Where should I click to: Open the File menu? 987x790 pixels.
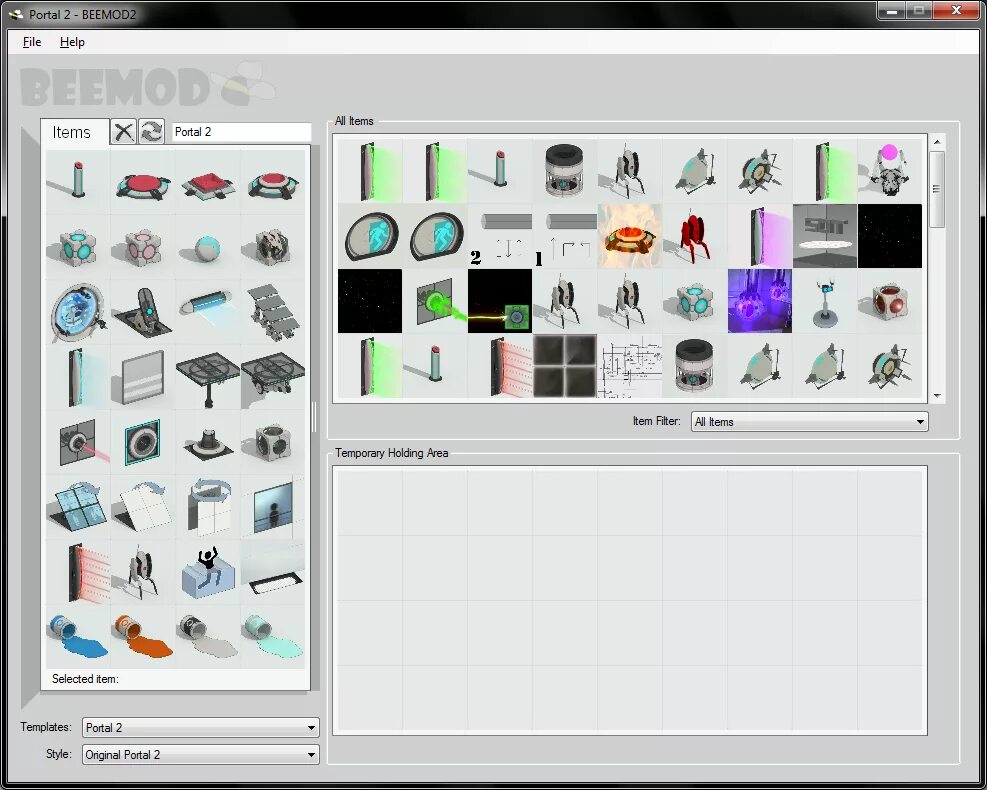(x=32, y=42)
